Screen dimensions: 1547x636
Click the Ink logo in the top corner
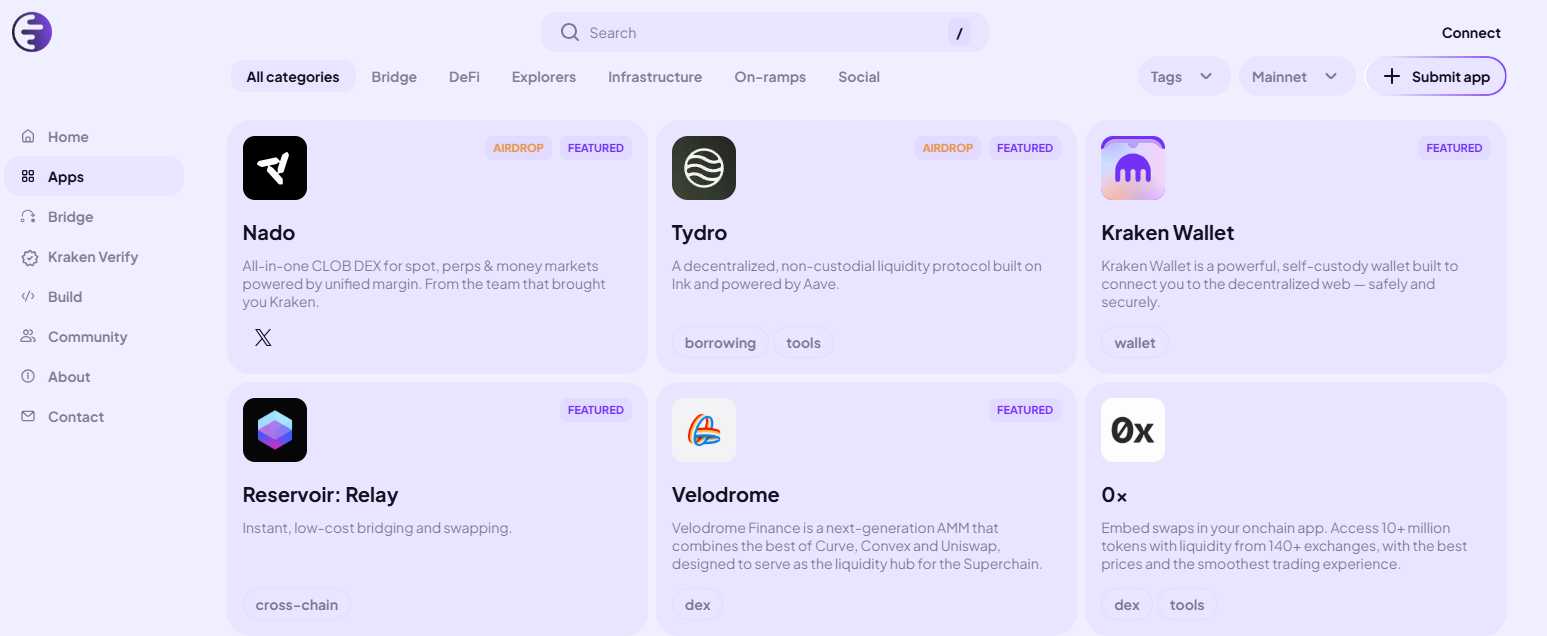point(31,31)
